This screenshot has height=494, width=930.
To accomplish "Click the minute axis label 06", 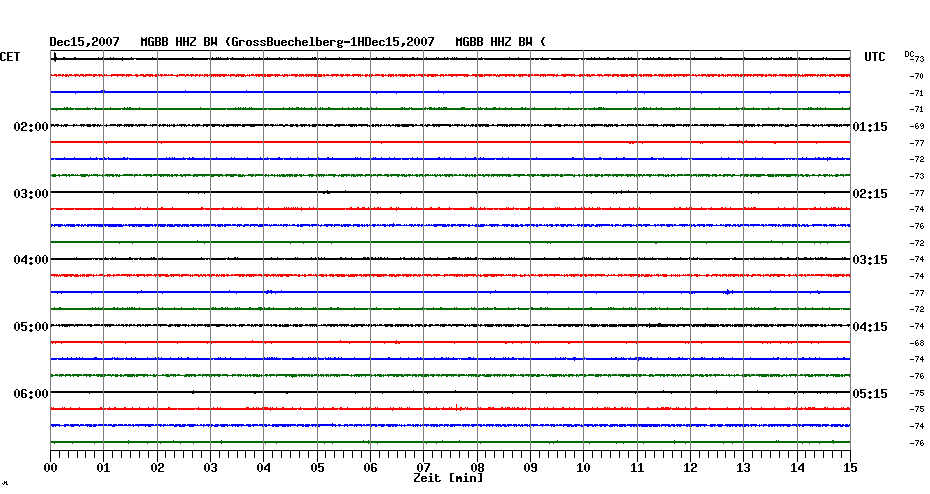I will coord(370,468).
